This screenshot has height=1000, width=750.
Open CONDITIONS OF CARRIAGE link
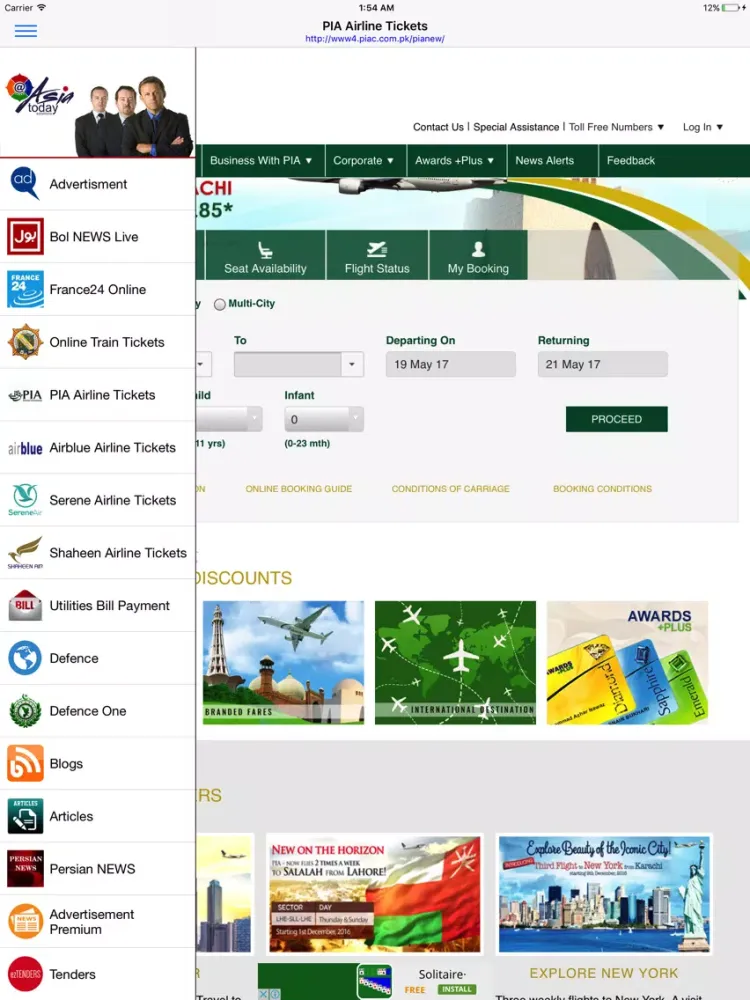[x=450, y=489]
